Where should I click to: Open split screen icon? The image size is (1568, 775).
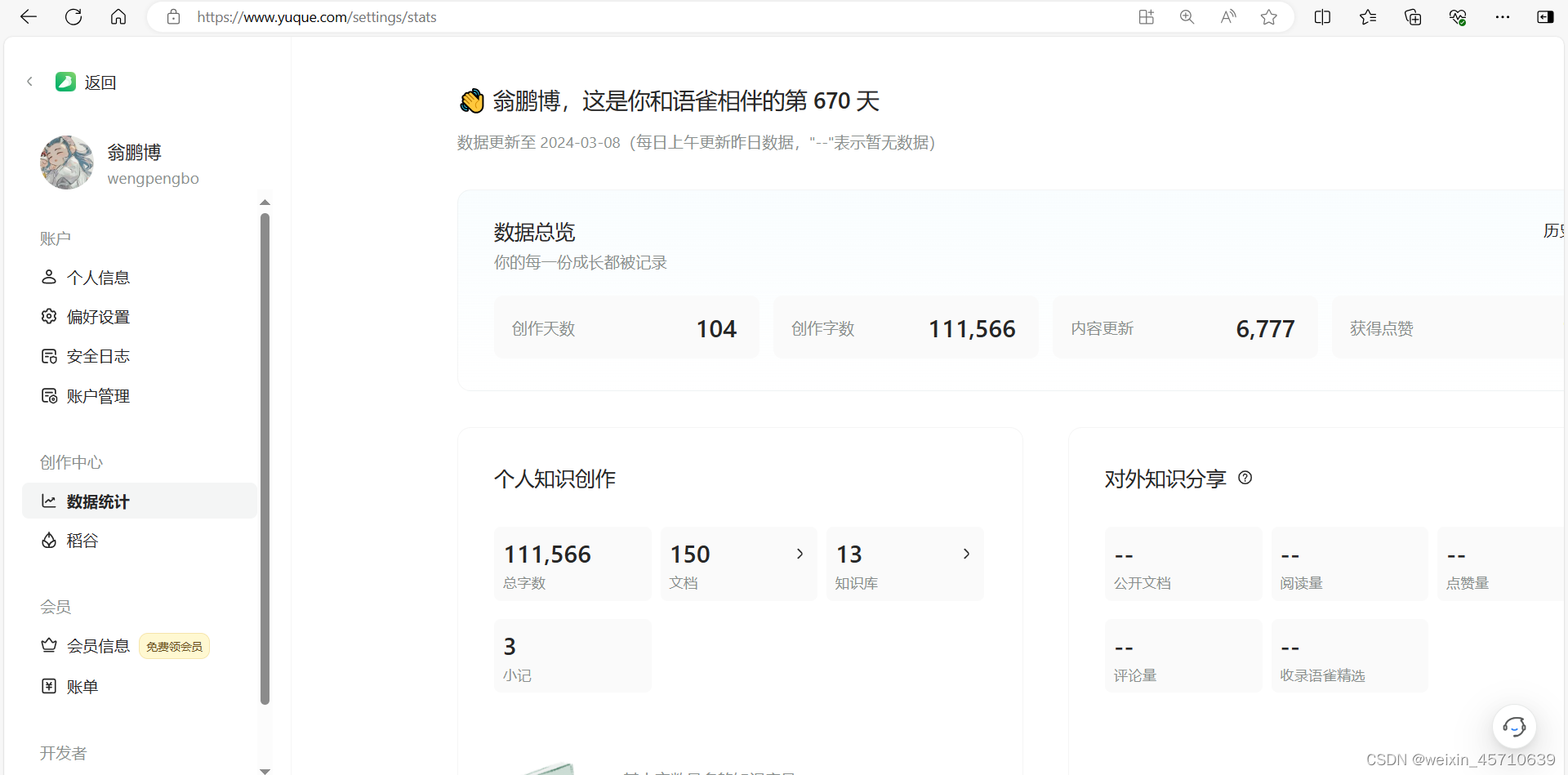pos(1323,17)
